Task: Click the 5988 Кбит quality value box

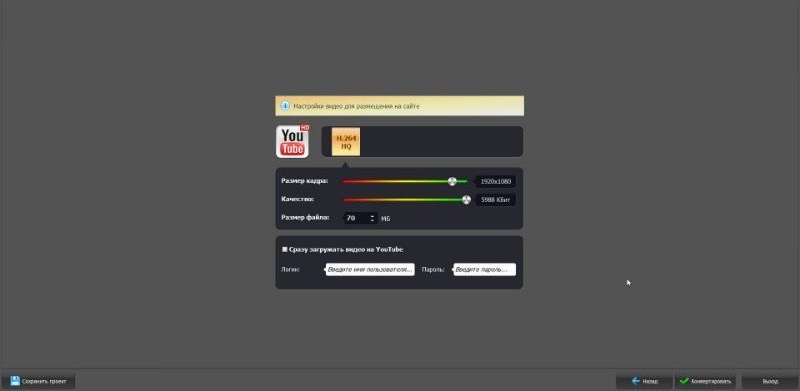Action: [x=495, y=200]
